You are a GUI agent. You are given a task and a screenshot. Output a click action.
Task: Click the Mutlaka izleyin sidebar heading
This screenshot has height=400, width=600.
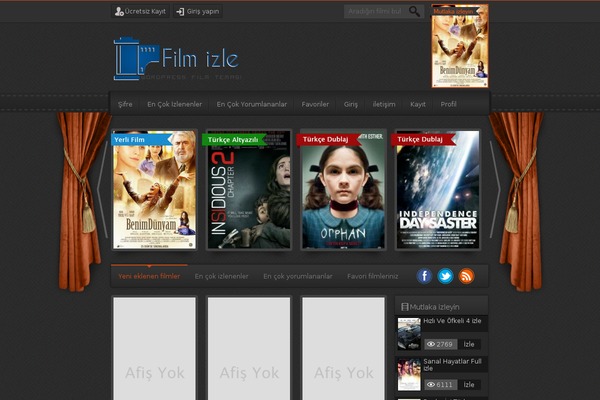pos(434,307)
